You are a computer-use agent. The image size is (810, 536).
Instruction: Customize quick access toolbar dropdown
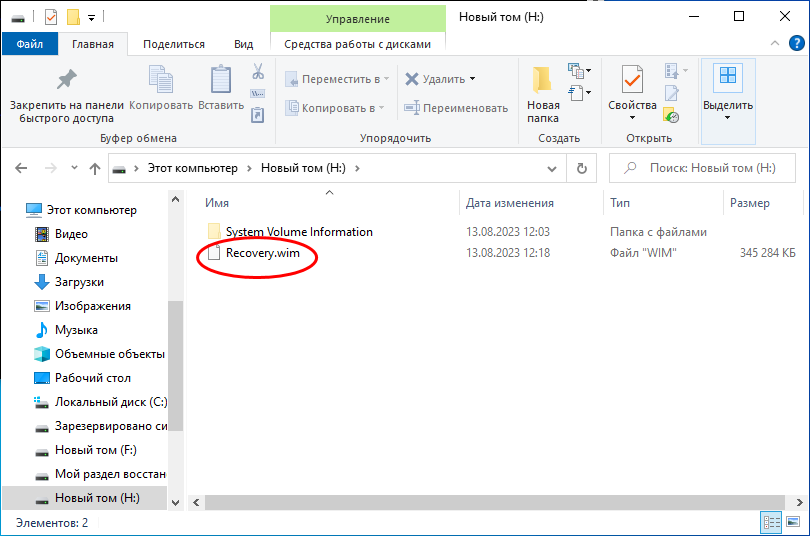(x=91, y=18)
